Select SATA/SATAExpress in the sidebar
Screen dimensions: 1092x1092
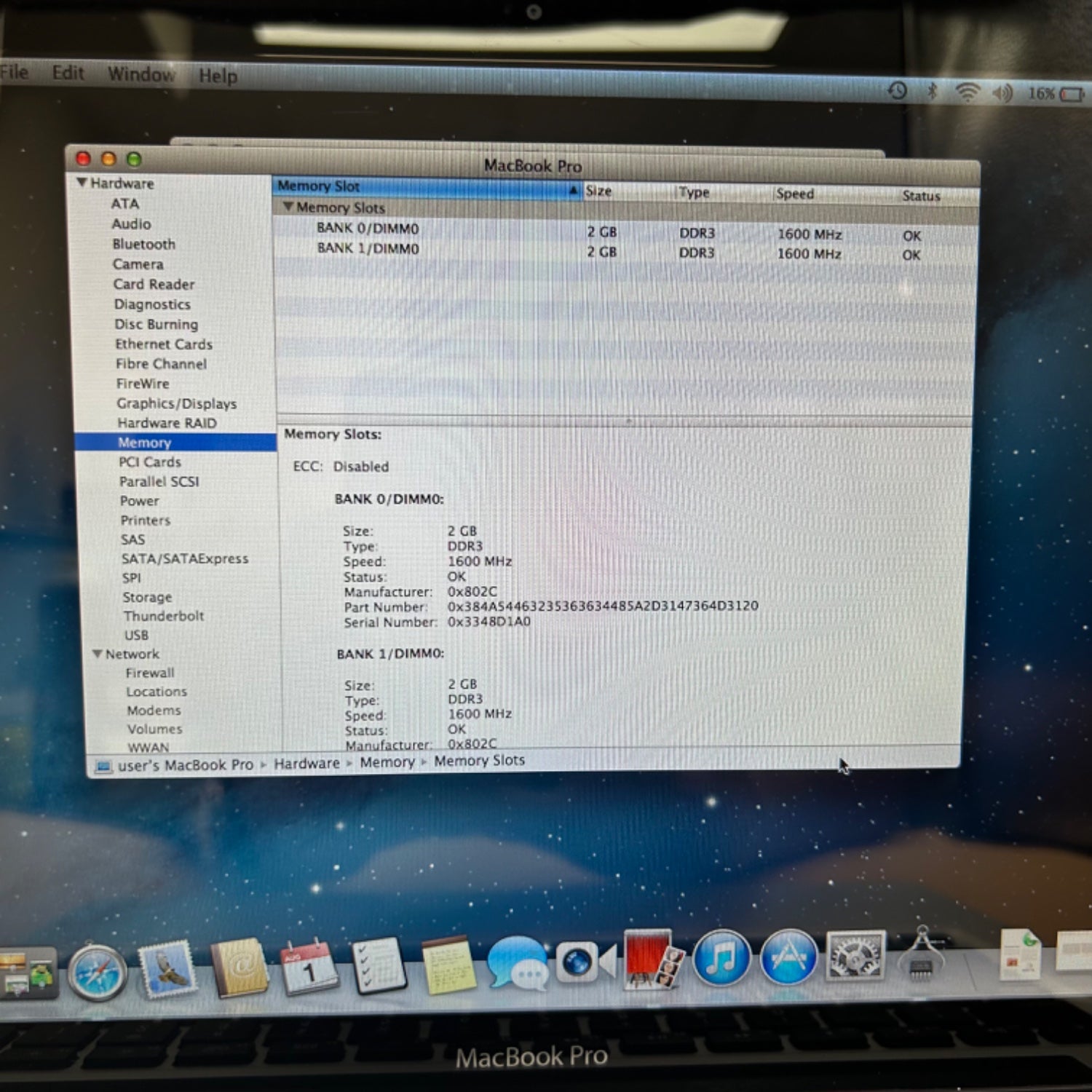coord(185,559)
